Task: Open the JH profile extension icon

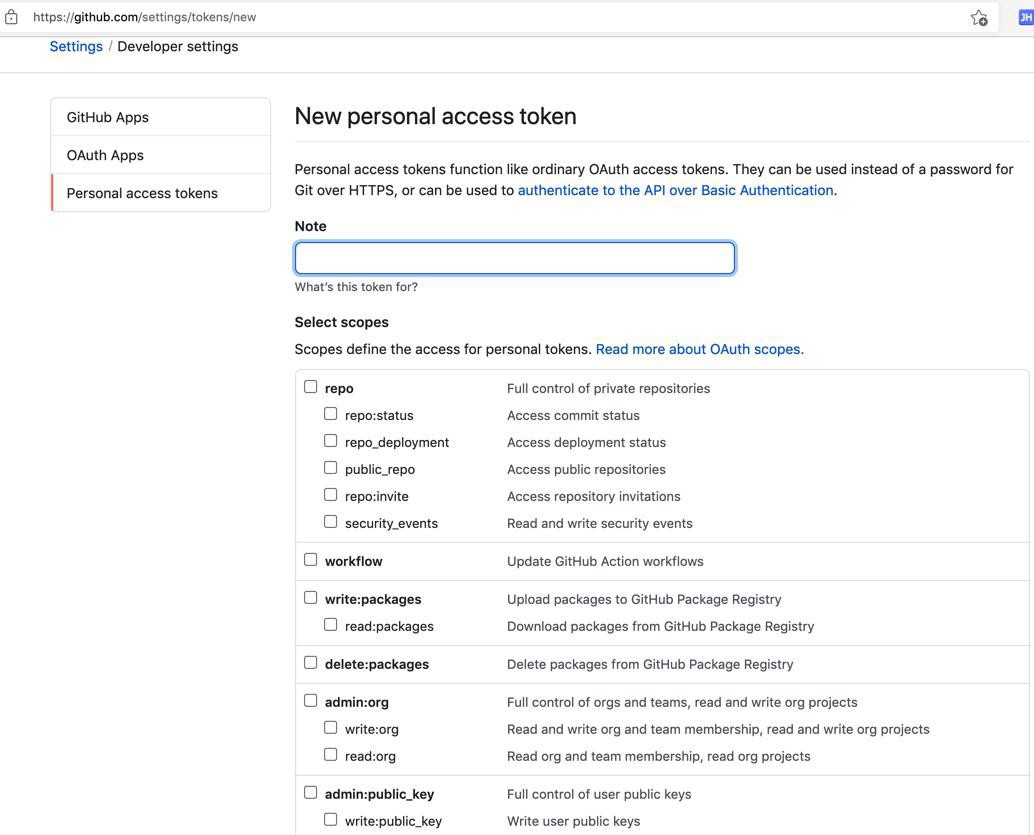Action: [x=1025, y=18]
